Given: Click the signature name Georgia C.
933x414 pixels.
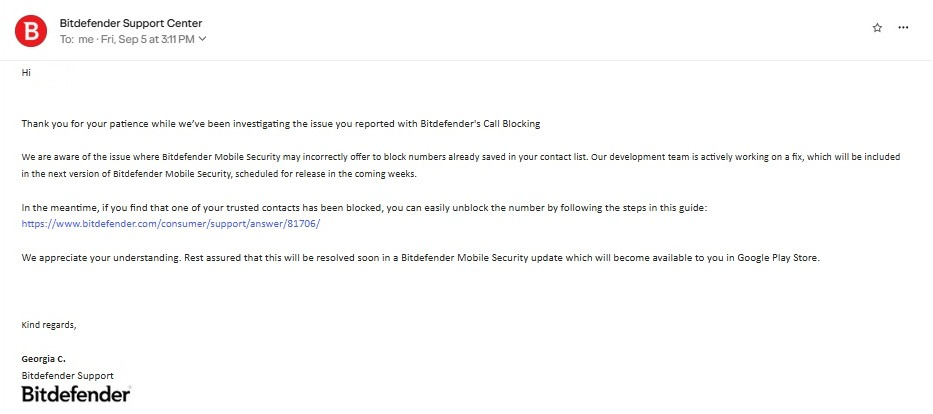Looking at the screenshot, I should click(x=43, y=359).
